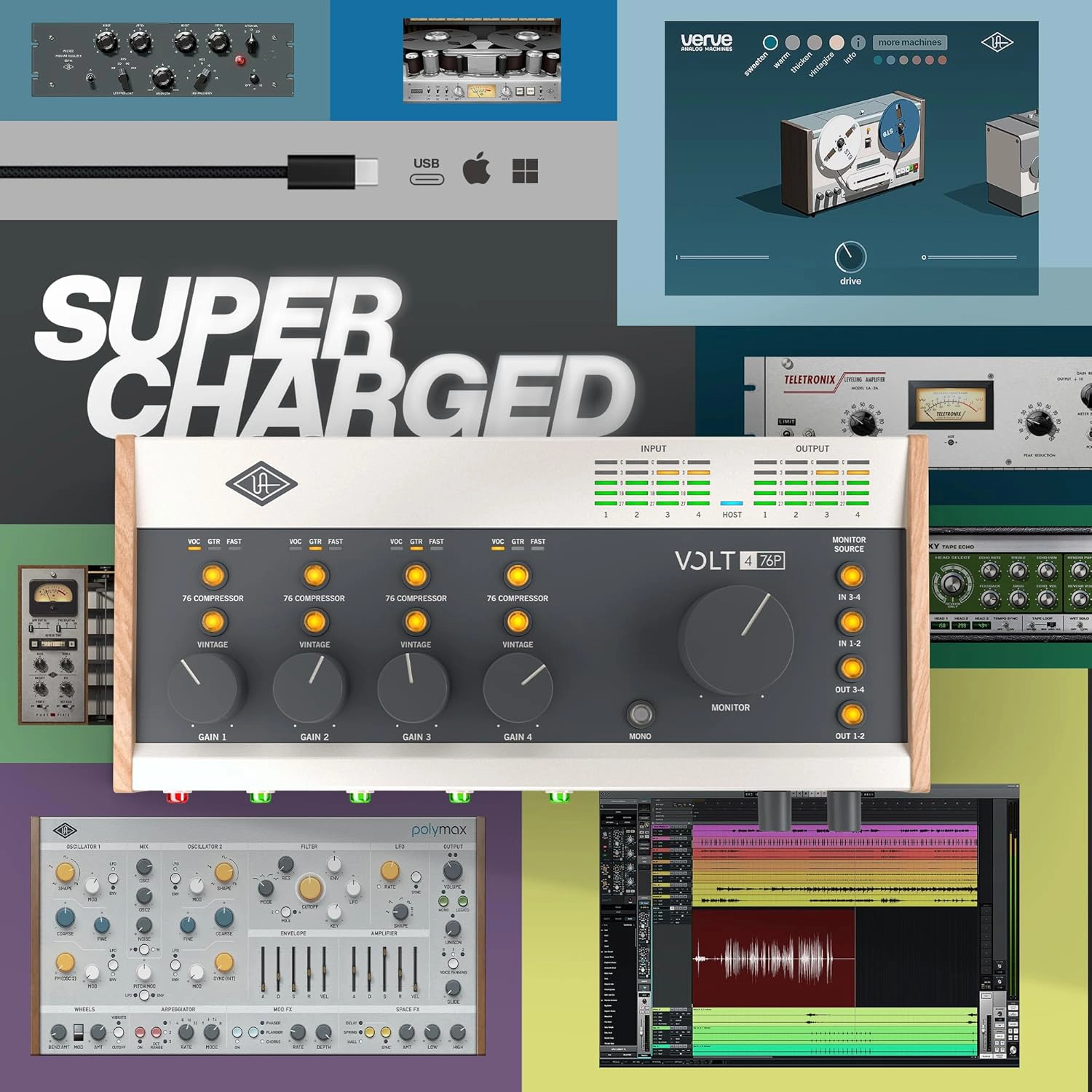Click the UA logo on the Polymax synth
The height and width of the screenshot is (1092, 1092).
[65, 830]
